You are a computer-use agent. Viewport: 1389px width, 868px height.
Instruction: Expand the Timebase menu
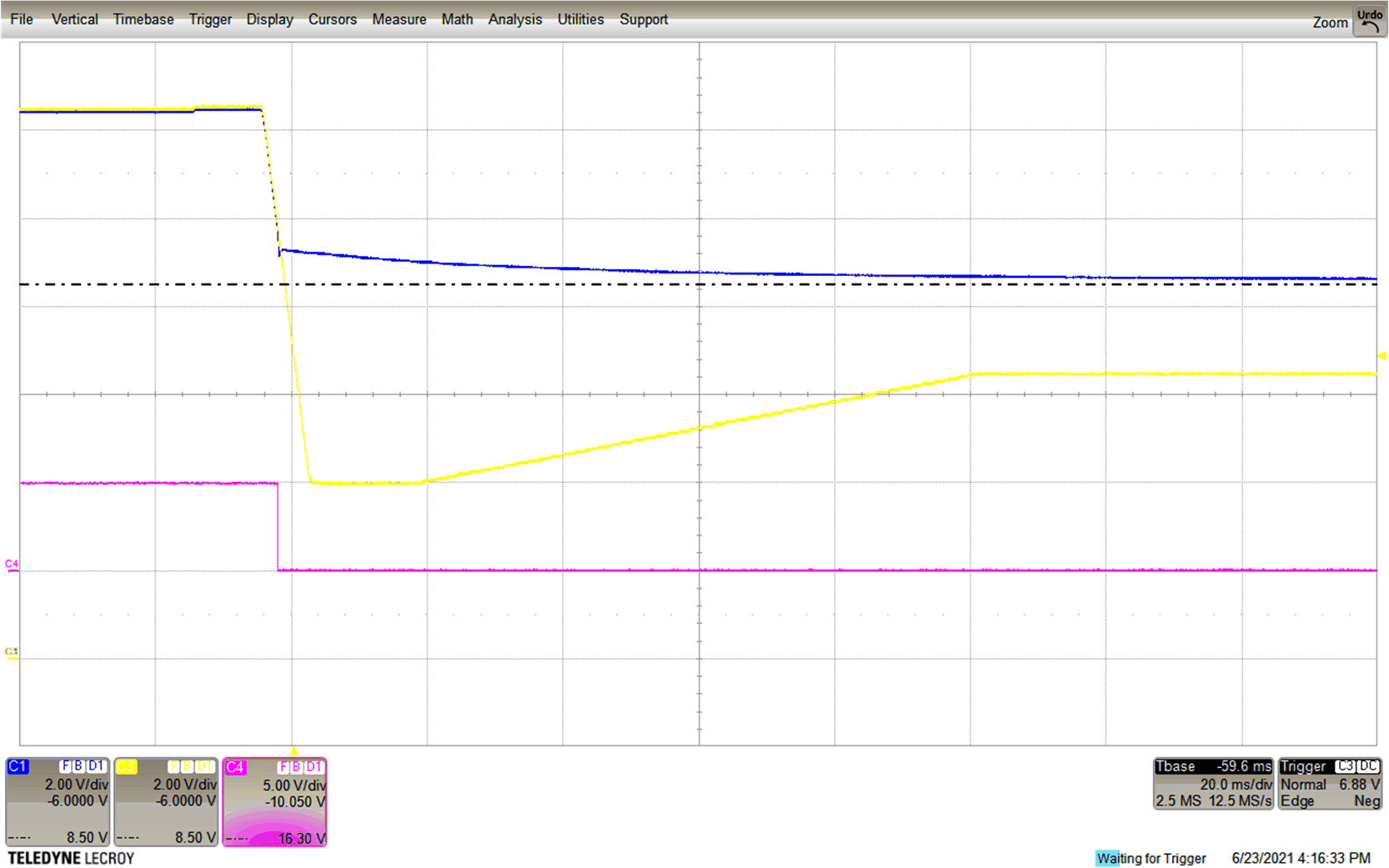[143, 19]
